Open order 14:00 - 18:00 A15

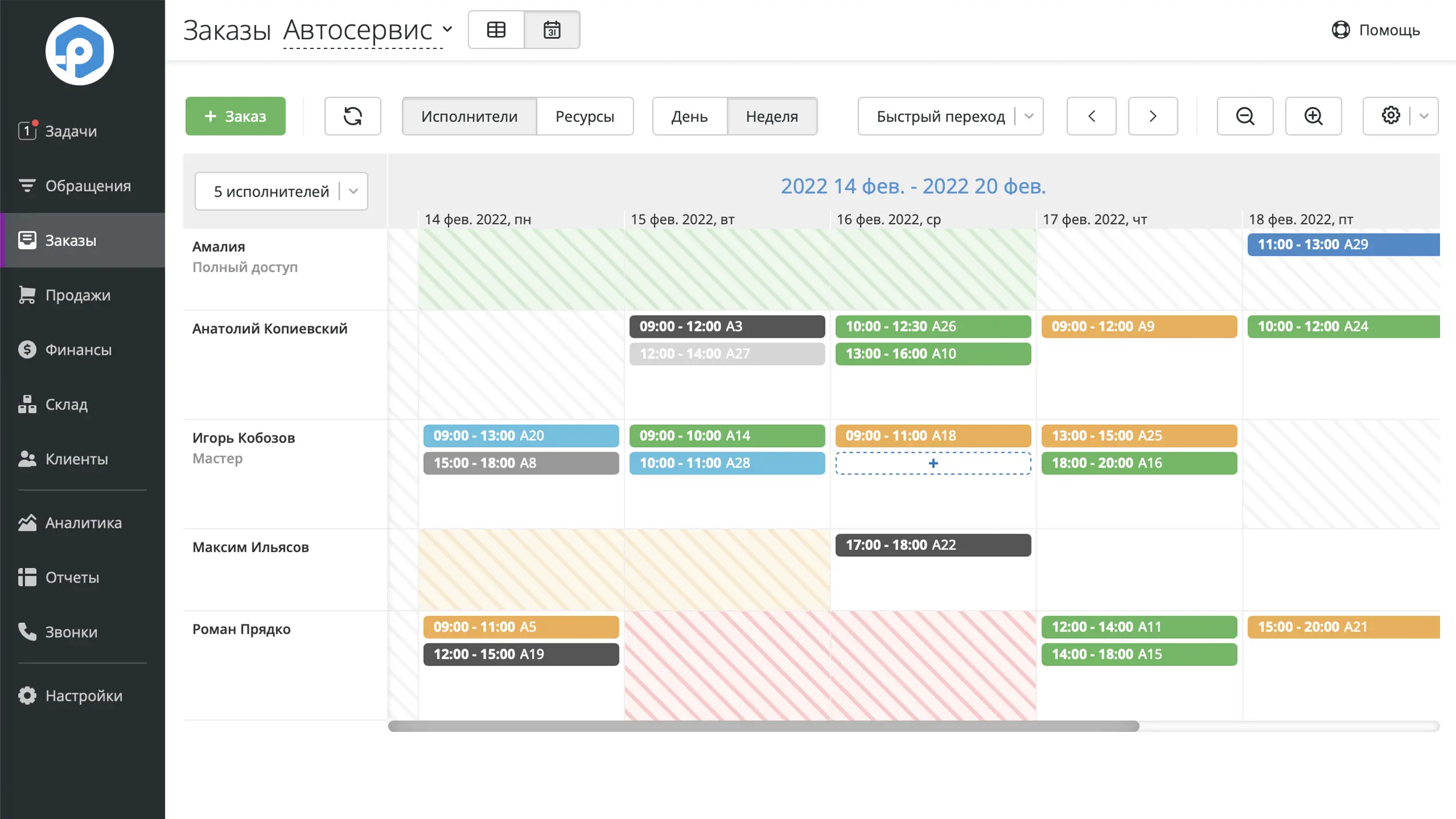(x=1139, y=654)
